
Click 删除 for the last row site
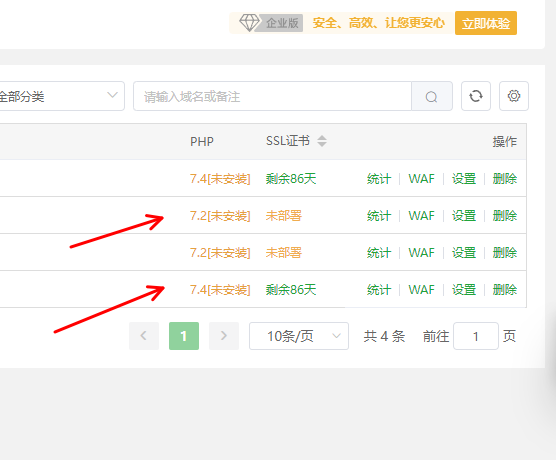click(x=505, y=290)
